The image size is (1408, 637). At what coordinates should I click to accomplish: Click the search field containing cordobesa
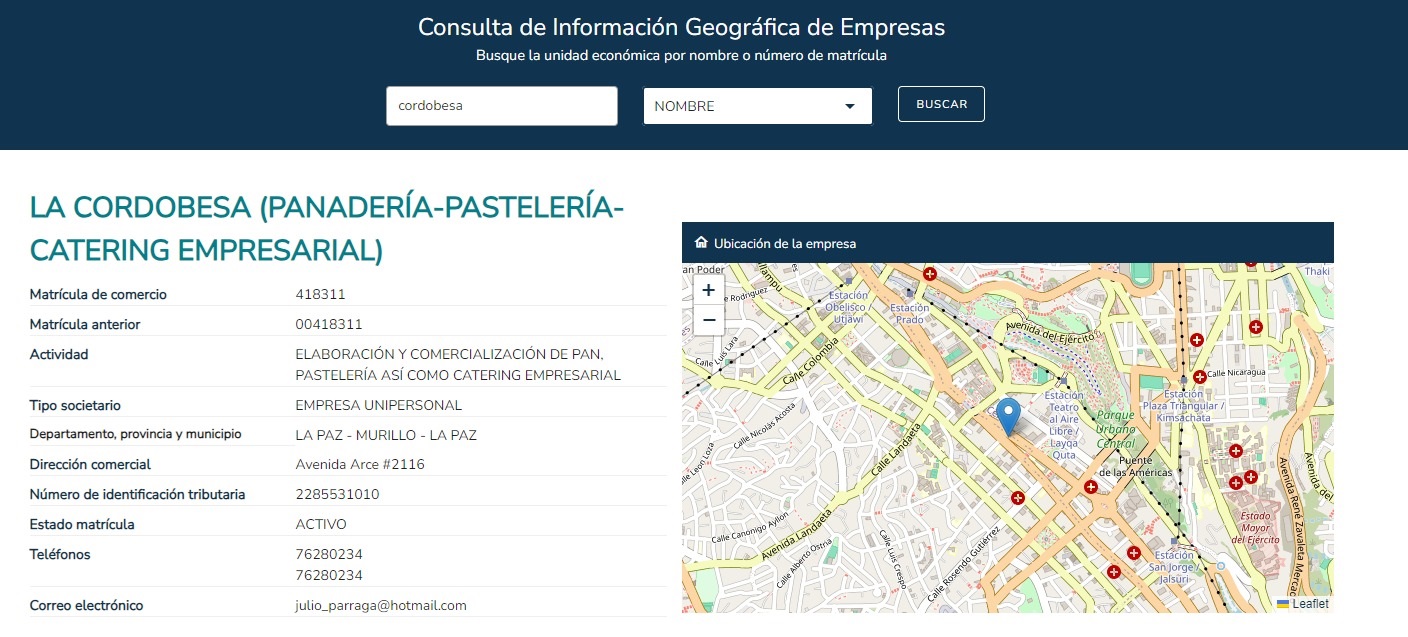(501, 105)
